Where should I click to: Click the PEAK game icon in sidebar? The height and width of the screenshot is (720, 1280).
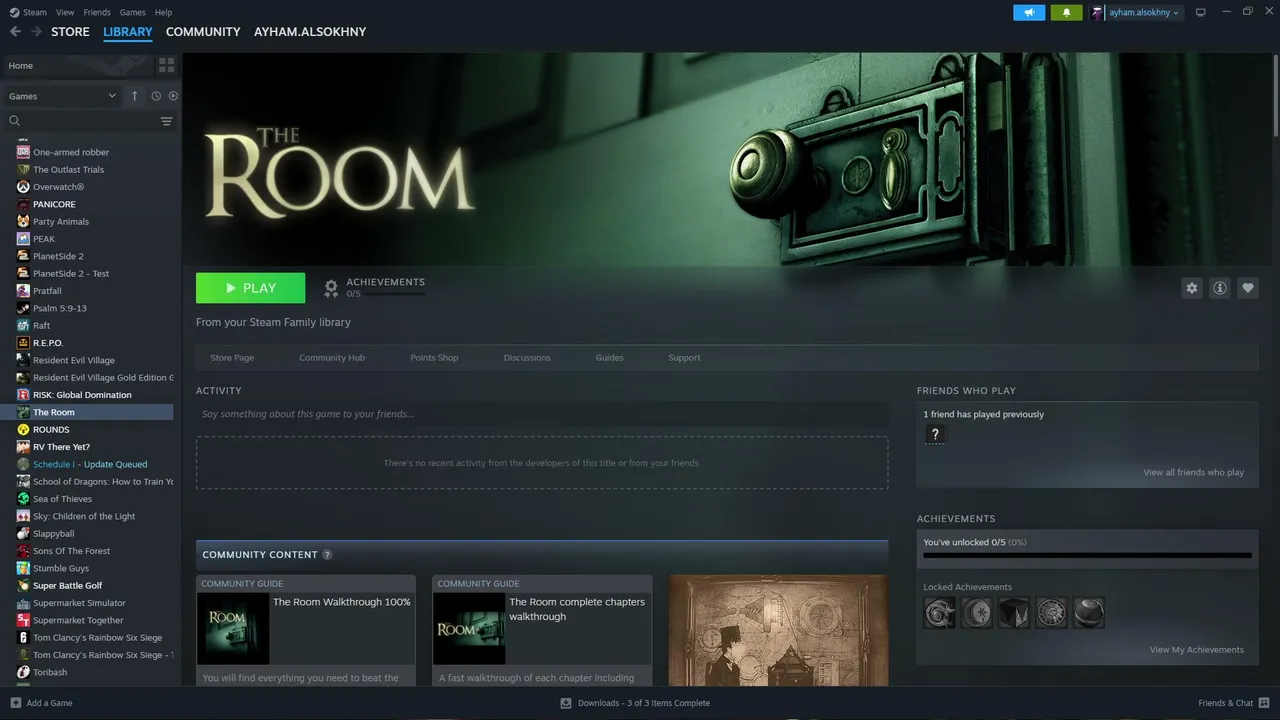pyautogui.click(x=23, y=239)
